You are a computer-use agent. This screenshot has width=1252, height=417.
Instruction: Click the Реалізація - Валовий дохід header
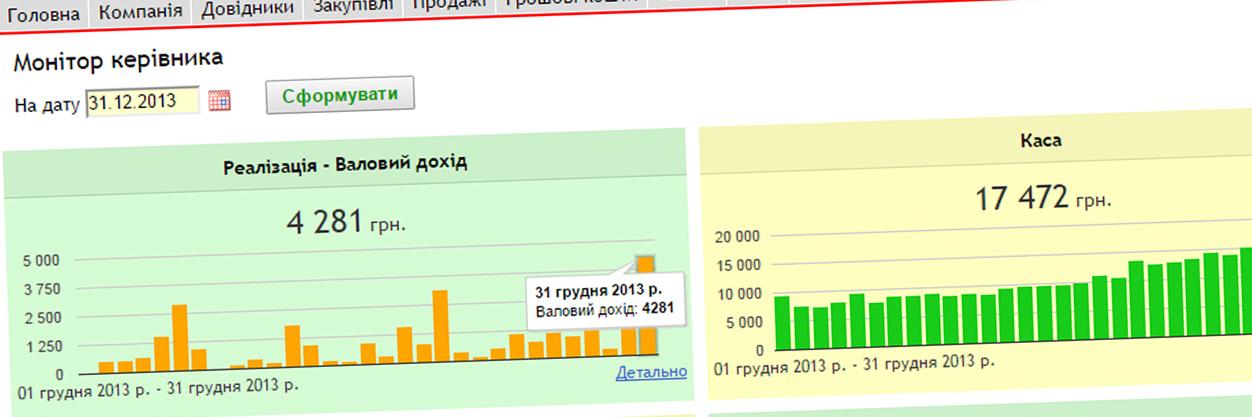pyautogui.click(x=345, y=162)
